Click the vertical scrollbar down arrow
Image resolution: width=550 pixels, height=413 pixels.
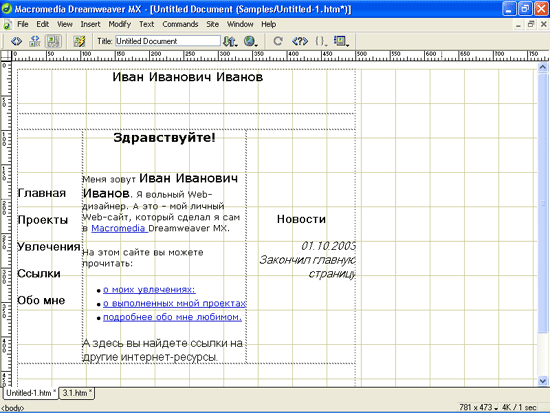point(543,380)
